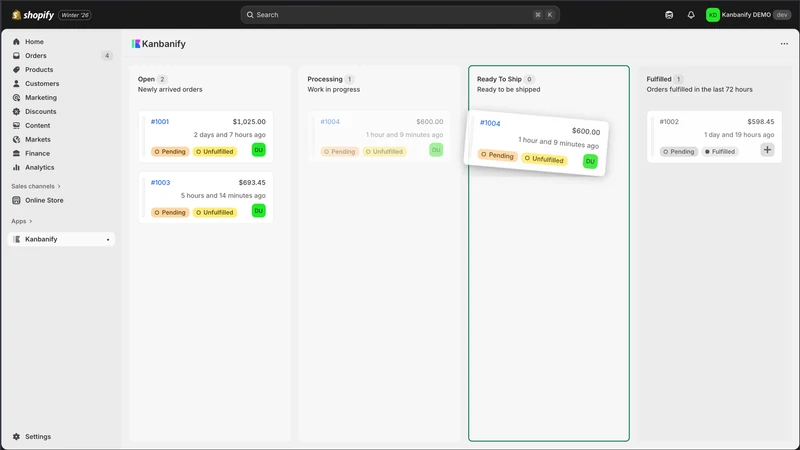
Task: Click Unfulfilled badge on order #1003
Action: [x=215, y=212]
